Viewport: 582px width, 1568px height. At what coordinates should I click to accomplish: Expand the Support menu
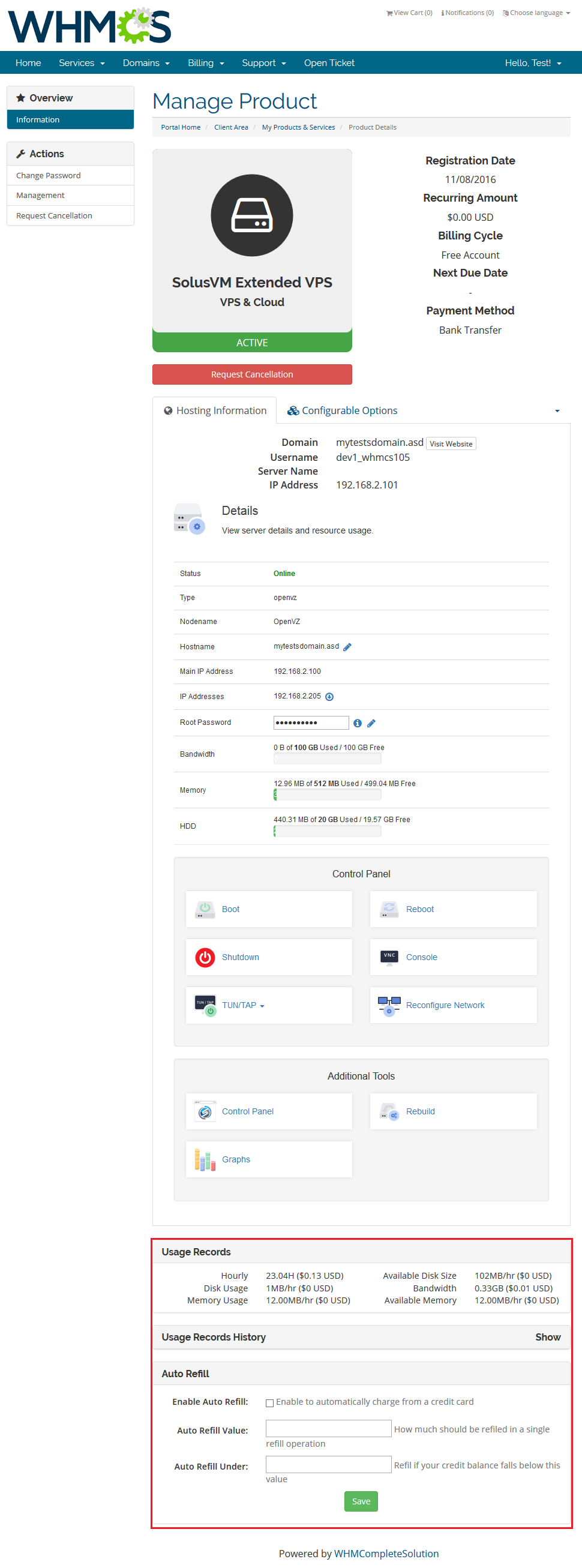pyautogui.click(x=263, y=62)
